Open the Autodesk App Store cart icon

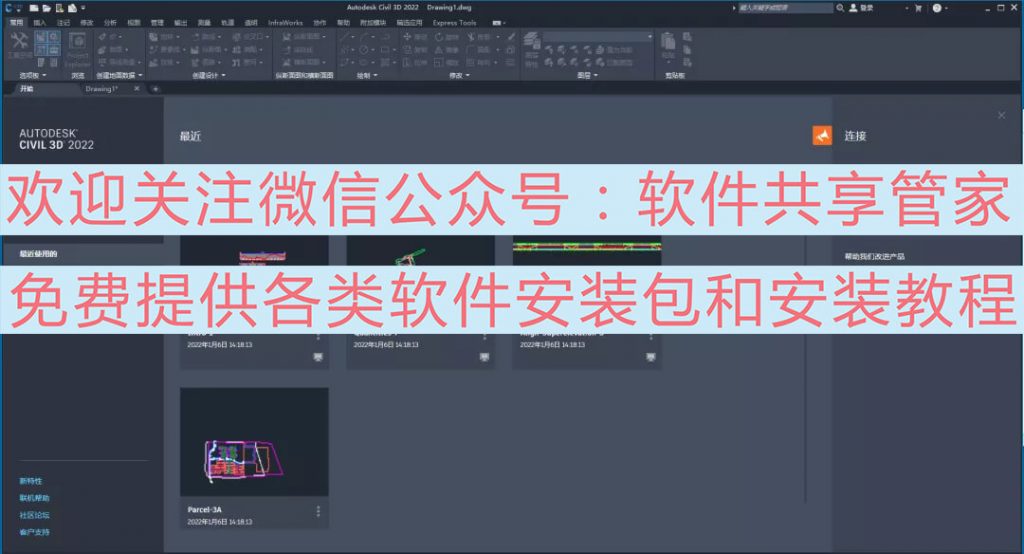coord(918,8)
